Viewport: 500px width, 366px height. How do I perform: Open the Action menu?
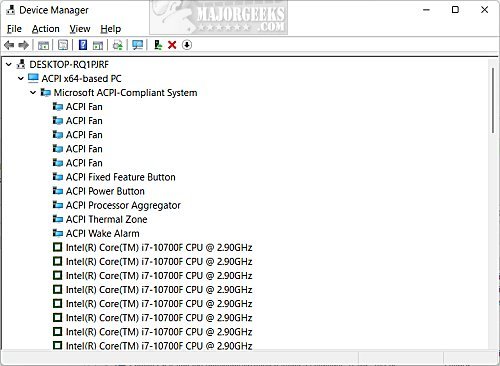46,29
